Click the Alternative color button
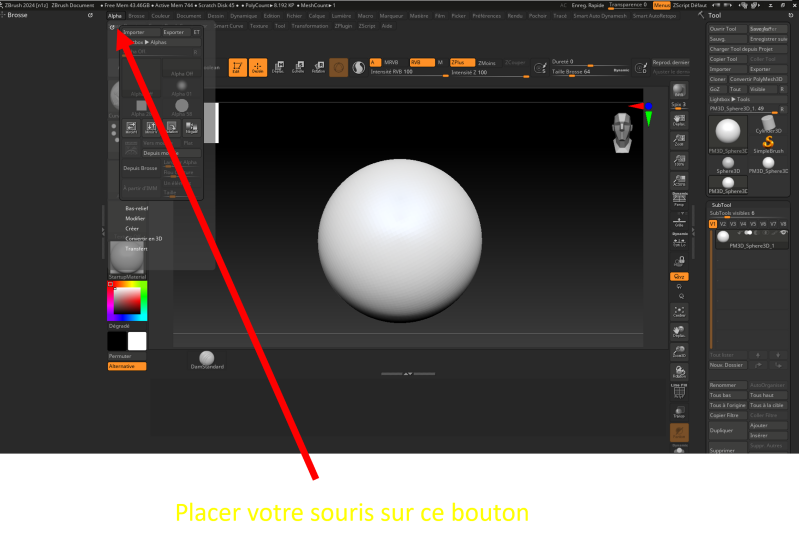The height and width of the screenshot is (544, 799). [x=127, y=366]
